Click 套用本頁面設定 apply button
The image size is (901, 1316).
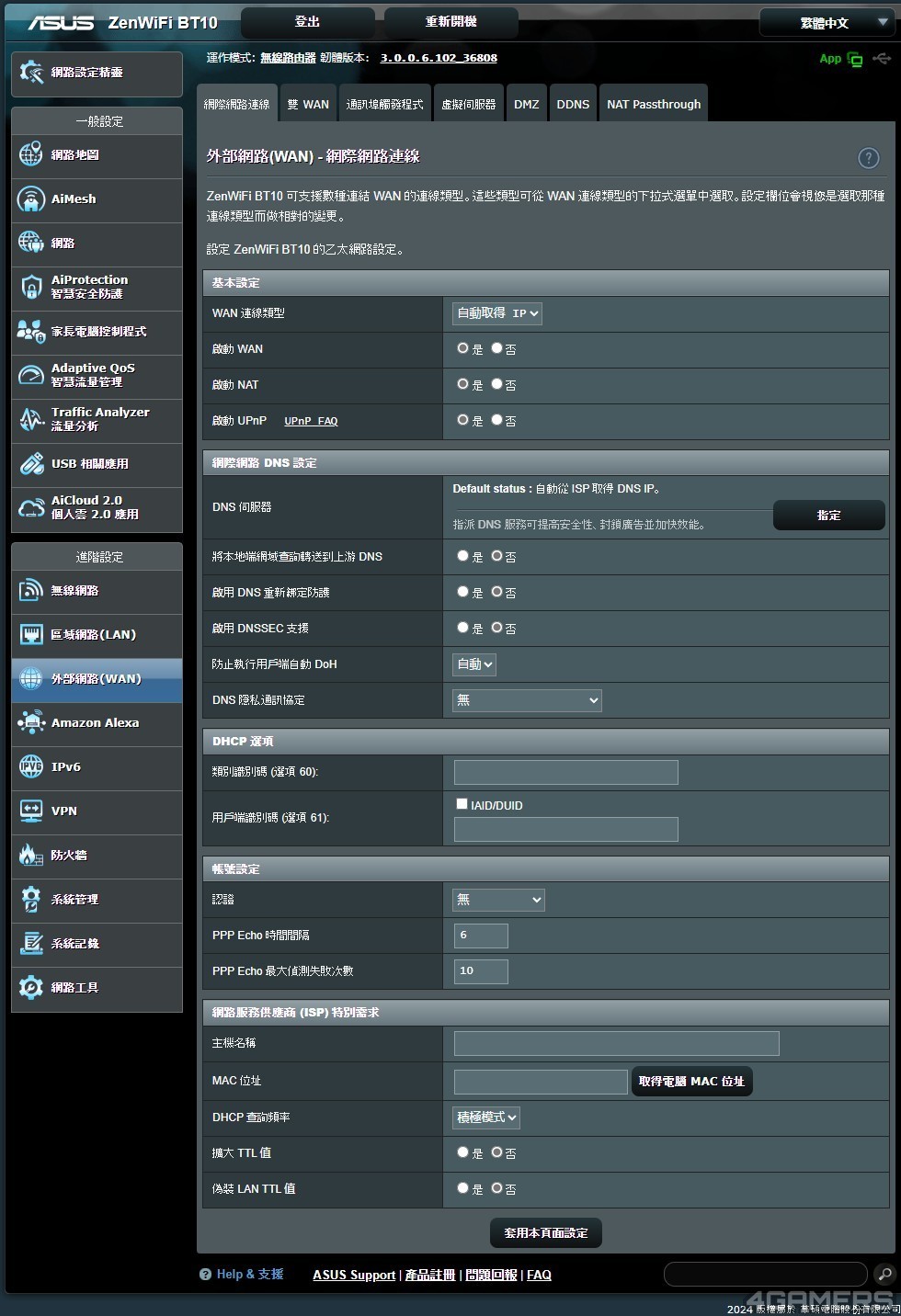tap(546, 1233)
